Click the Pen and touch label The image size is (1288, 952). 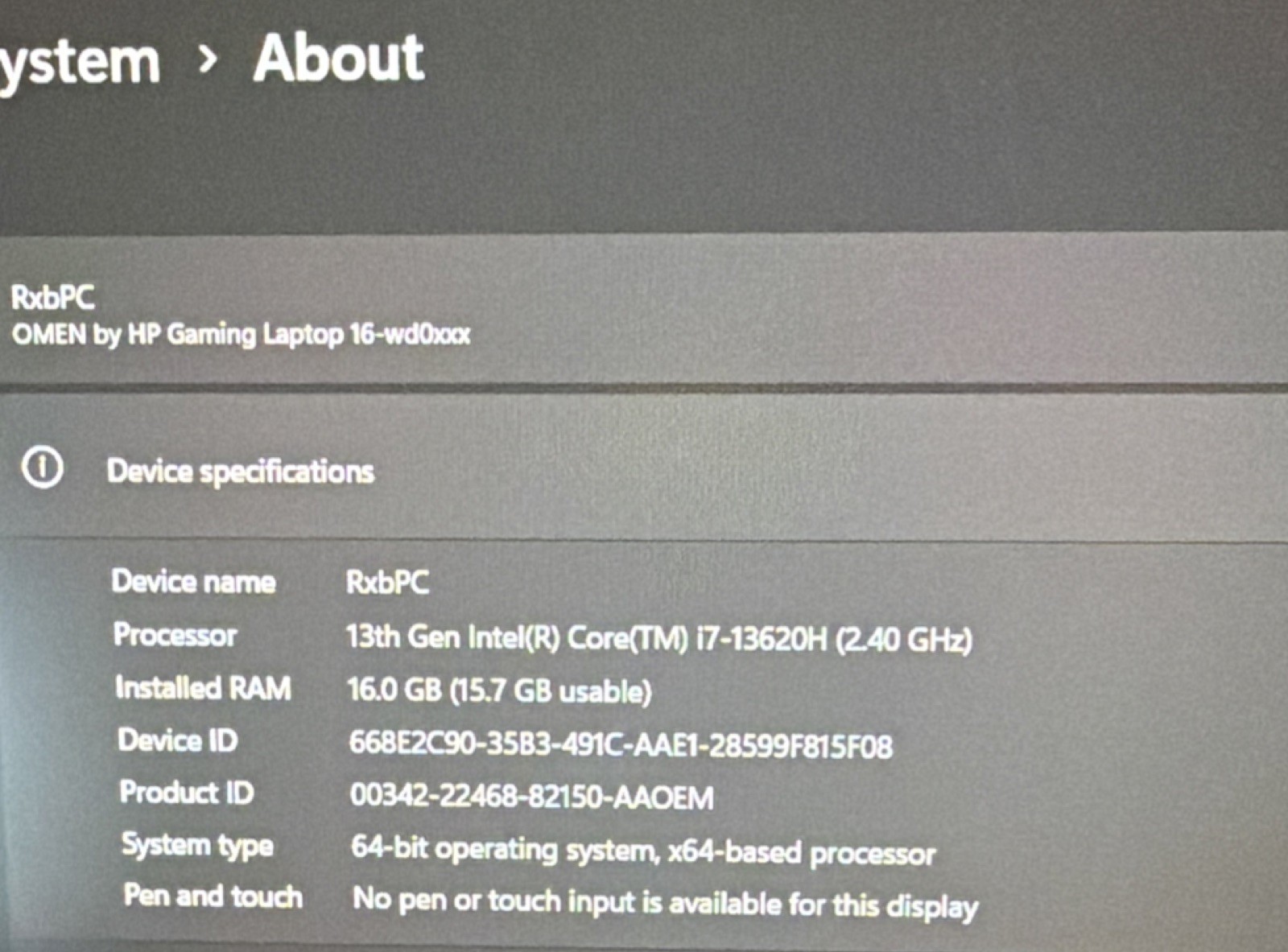[x=213, y=896]
